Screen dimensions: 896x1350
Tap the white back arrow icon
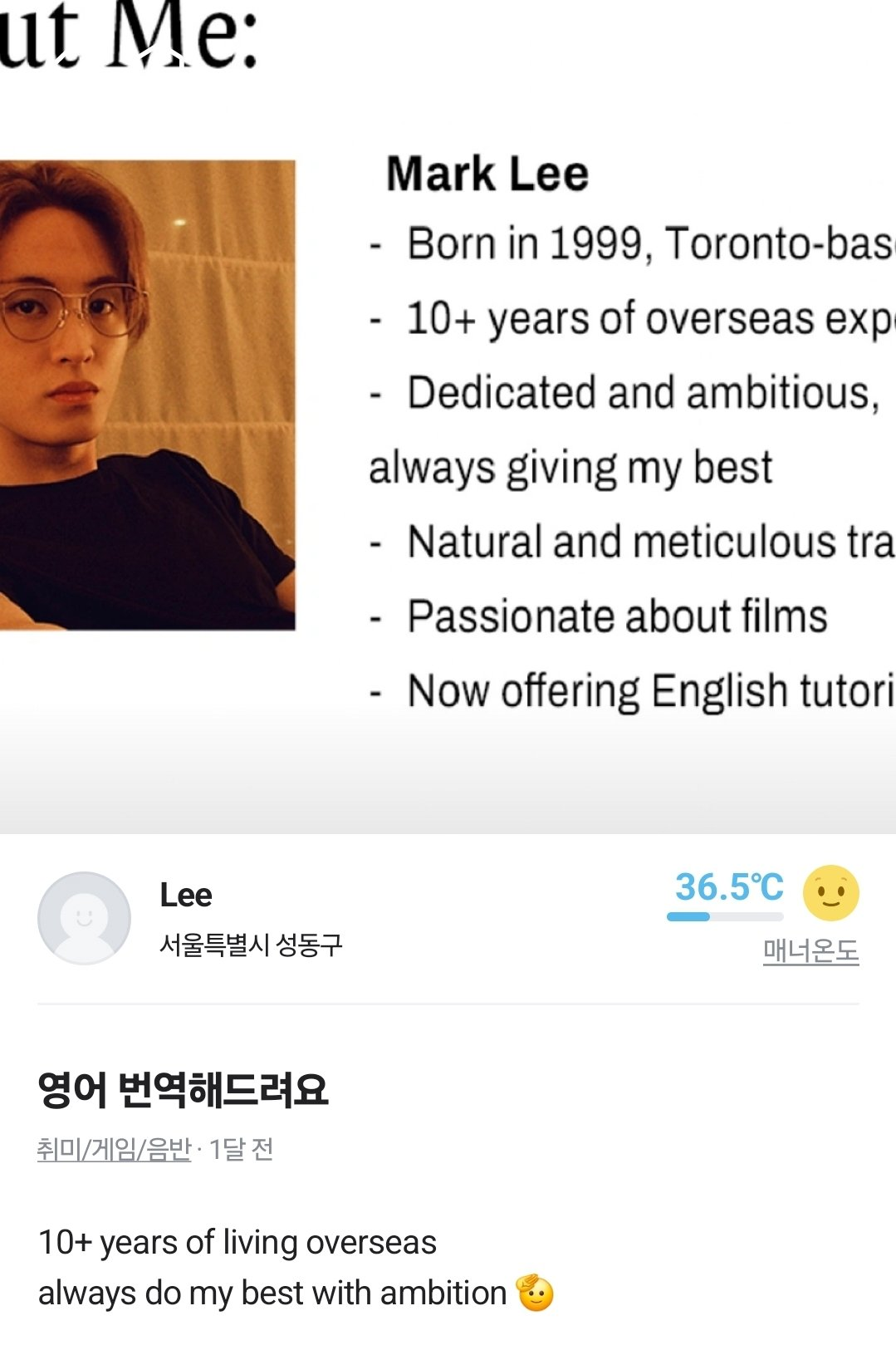pos(63,56)
